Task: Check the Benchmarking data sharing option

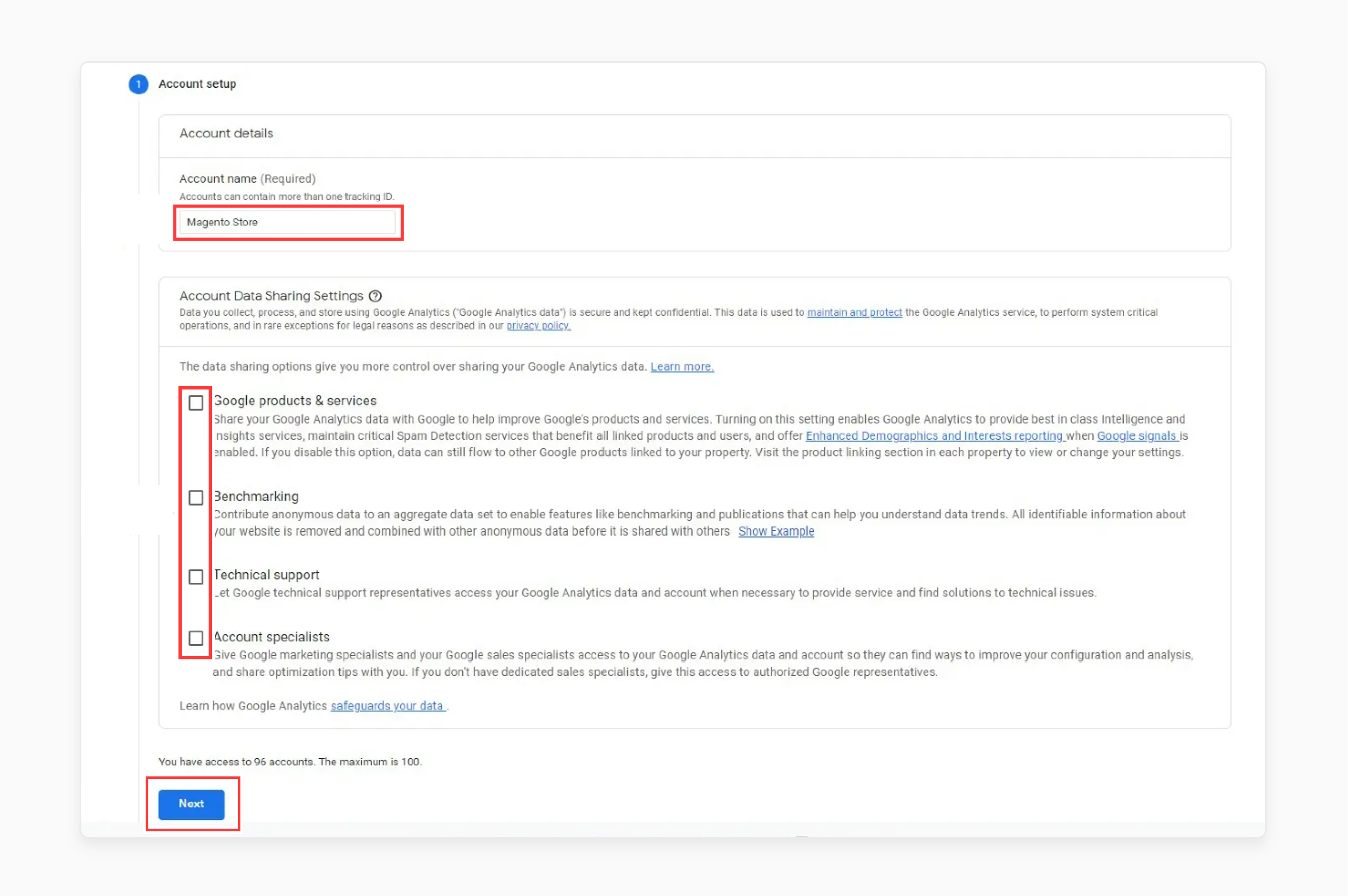Action: pyautogui.click(x=195, y=497)
